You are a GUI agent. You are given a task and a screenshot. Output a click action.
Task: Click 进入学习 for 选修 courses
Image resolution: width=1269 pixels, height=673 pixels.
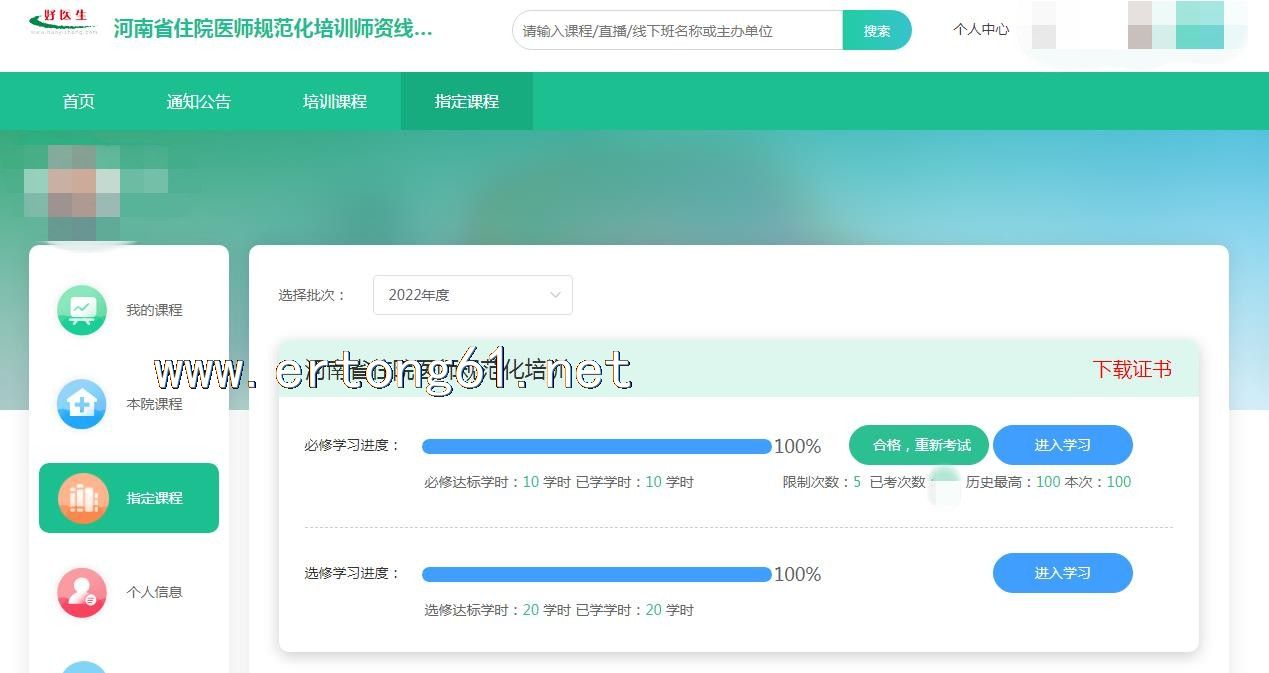pyautogui.click(x=1062, y=573)
